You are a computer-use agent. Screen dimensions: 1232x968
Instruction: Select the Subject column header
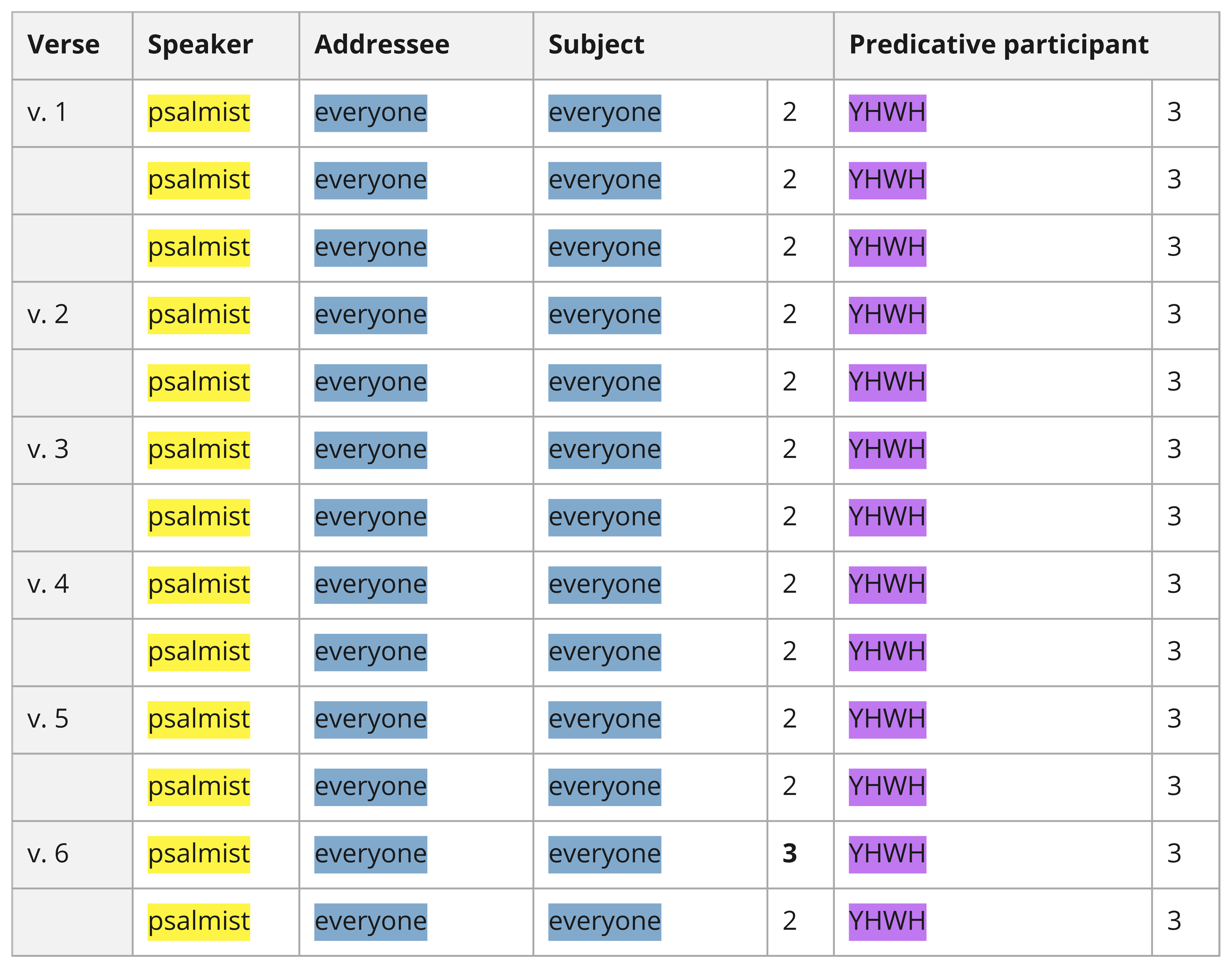tap(596, 45)
